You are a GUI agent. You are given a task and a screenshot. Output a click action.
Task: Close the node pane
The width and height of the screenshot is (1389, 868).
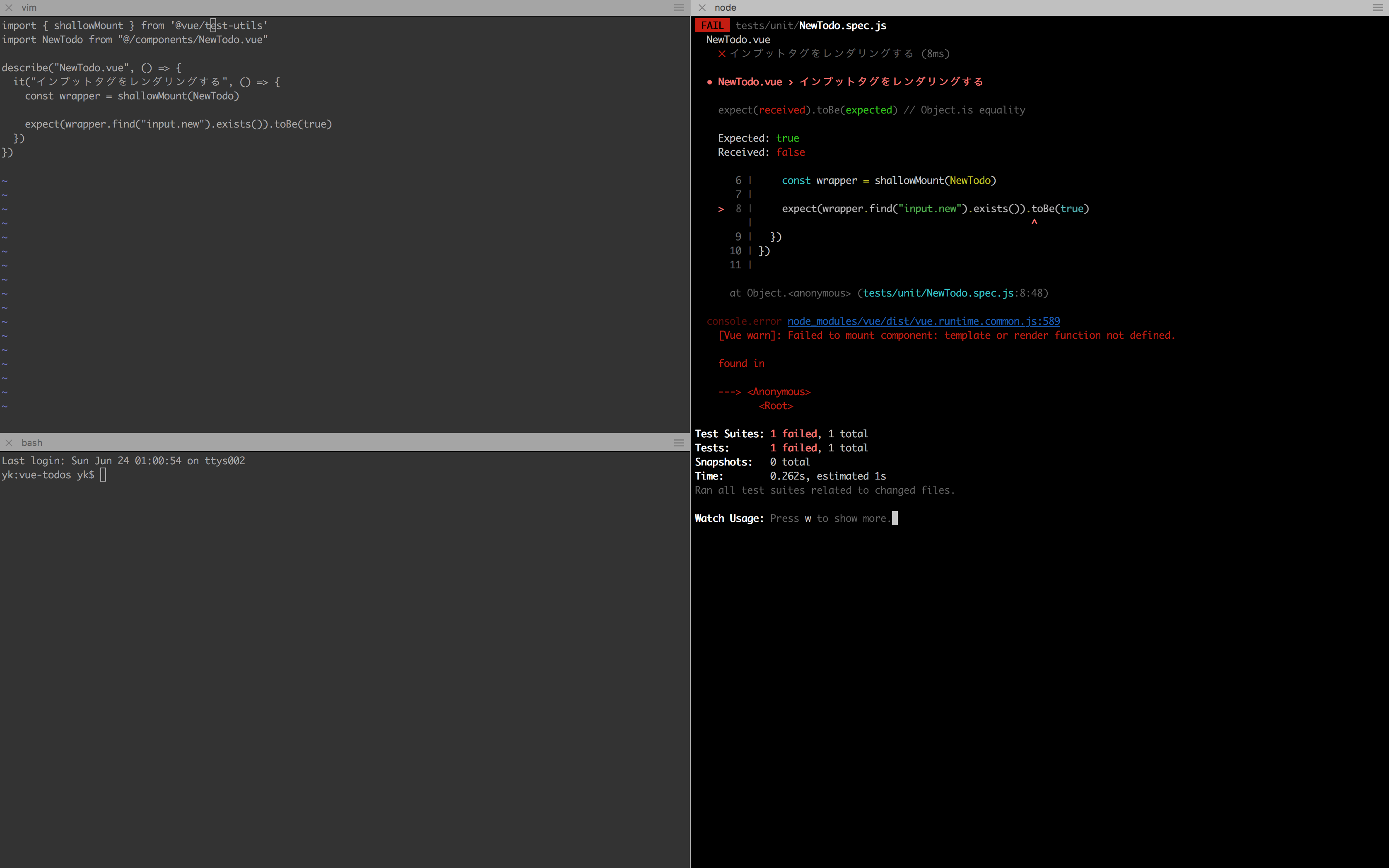point(702,7)
